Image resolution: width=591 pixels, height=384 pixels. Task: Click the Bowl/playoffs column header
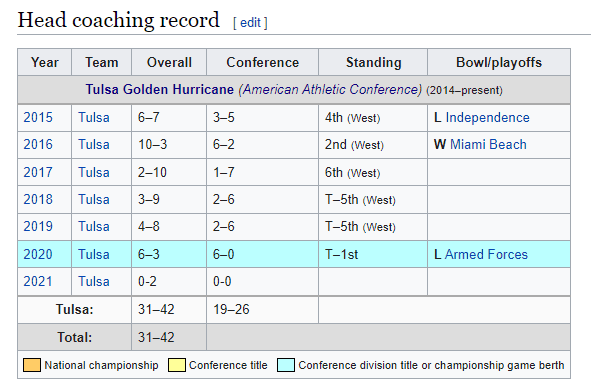pyautogui.click(x=499, y=62)
